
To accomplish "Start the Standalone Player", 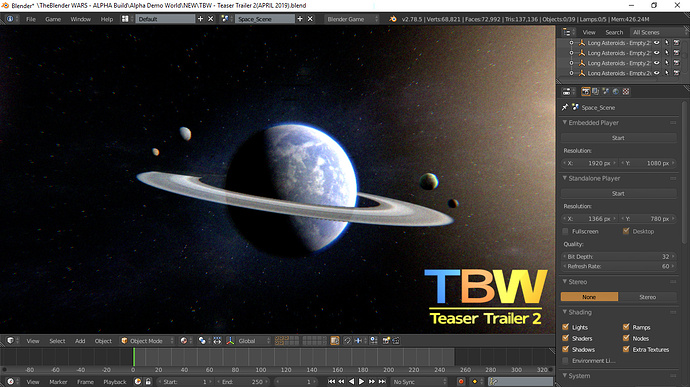I will click(x=618, y=193).
